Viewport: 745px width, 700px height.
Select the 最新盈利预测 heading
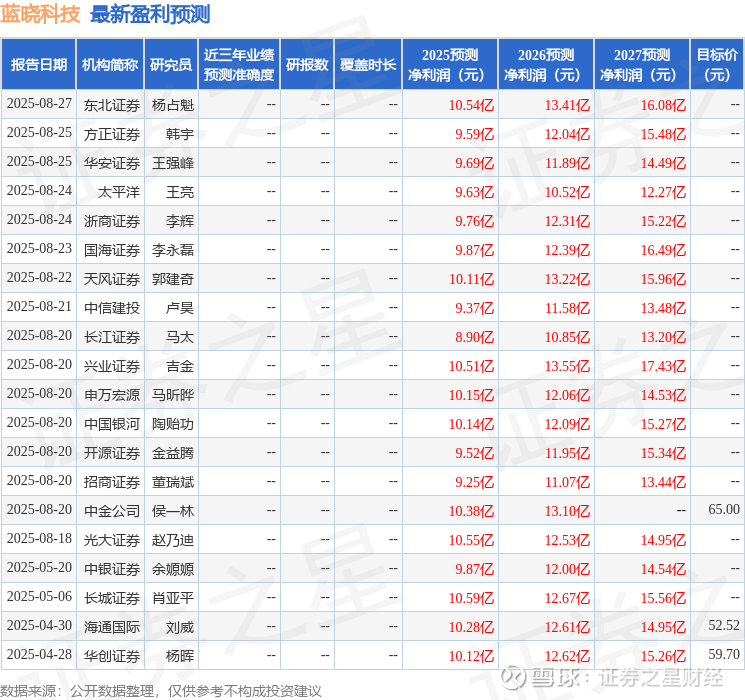coord(150,14)
